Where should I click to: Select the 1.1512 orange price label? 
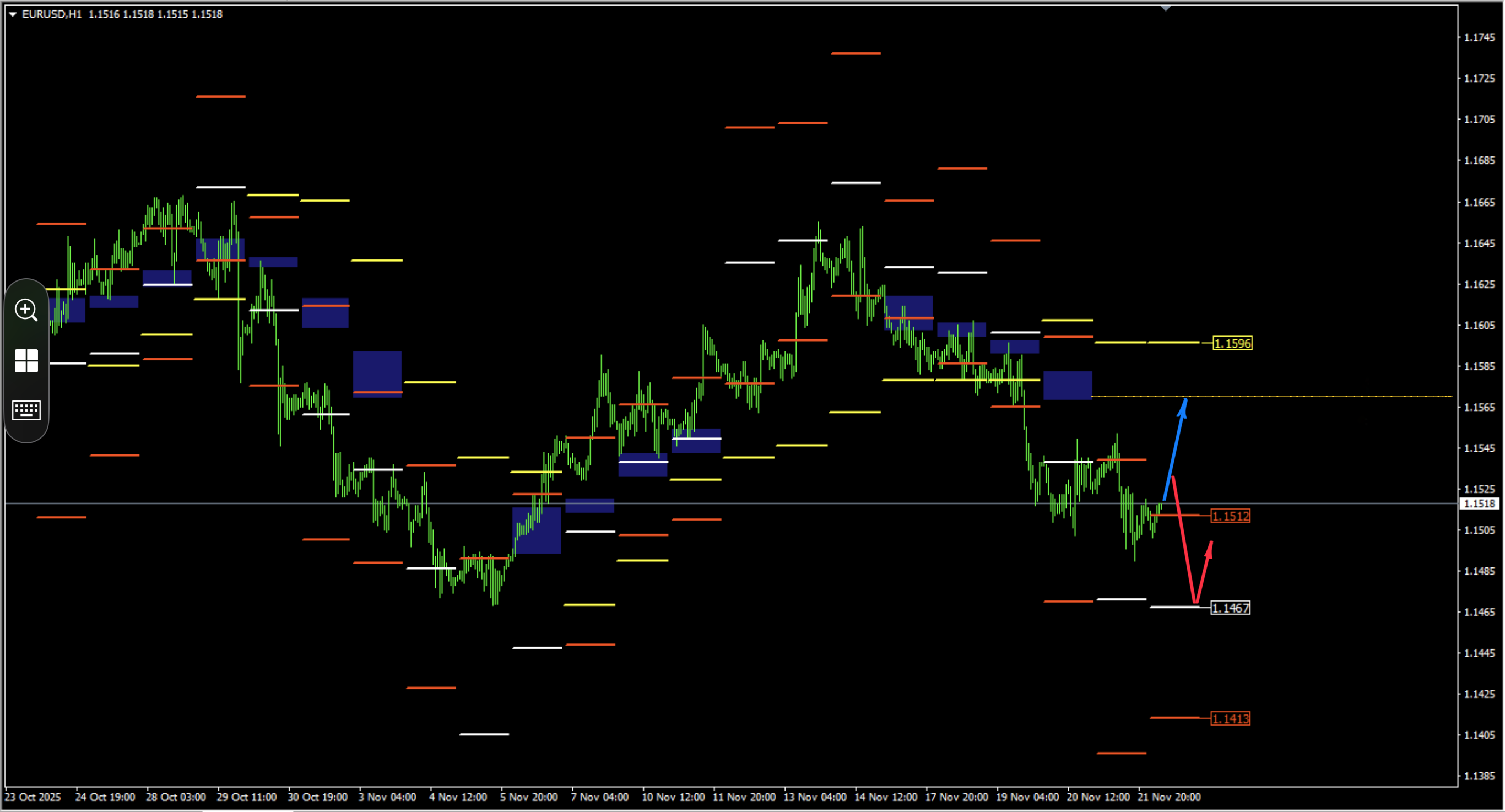[x=1231, y=516]
